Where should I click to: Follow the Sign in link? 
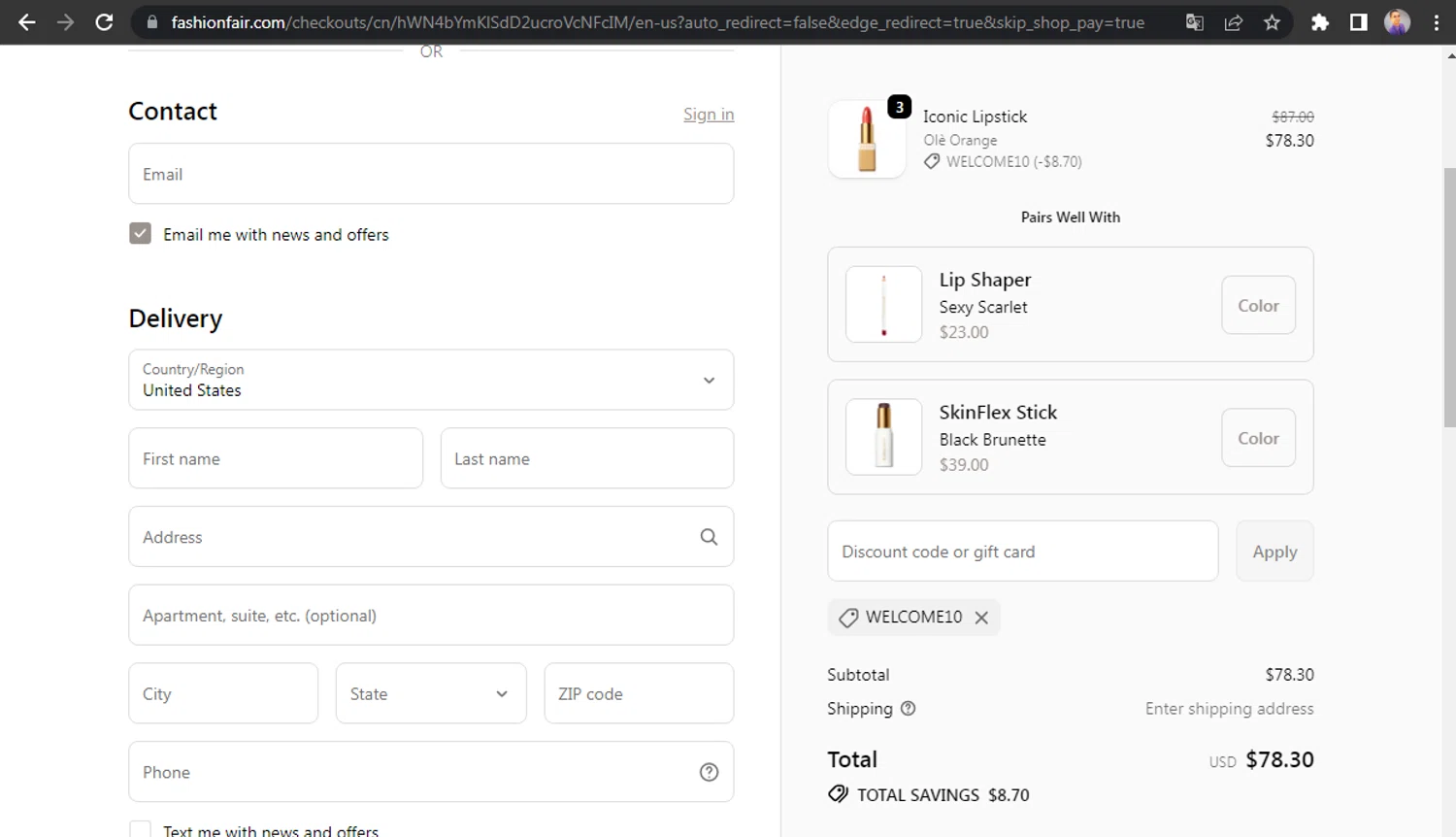709,115
